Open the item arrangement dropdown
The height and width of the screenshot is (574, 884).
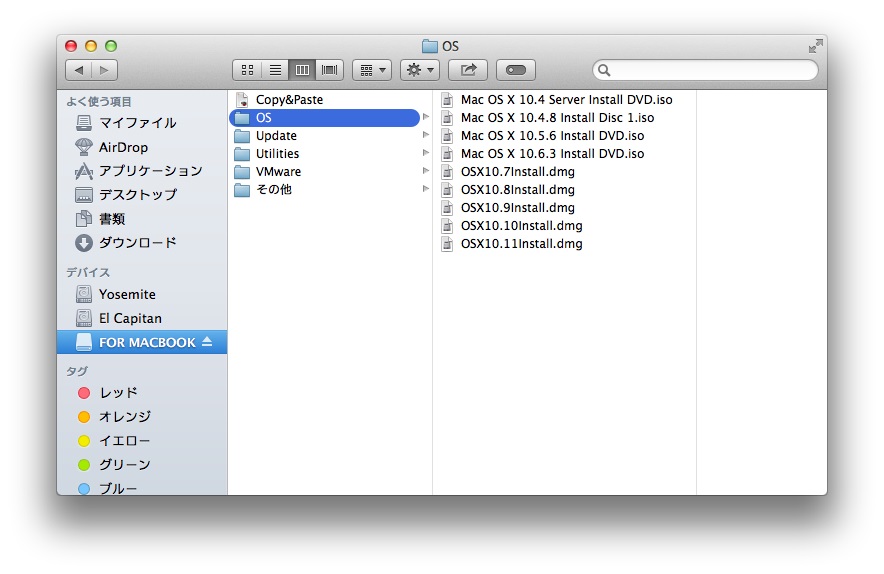point(372,70)
